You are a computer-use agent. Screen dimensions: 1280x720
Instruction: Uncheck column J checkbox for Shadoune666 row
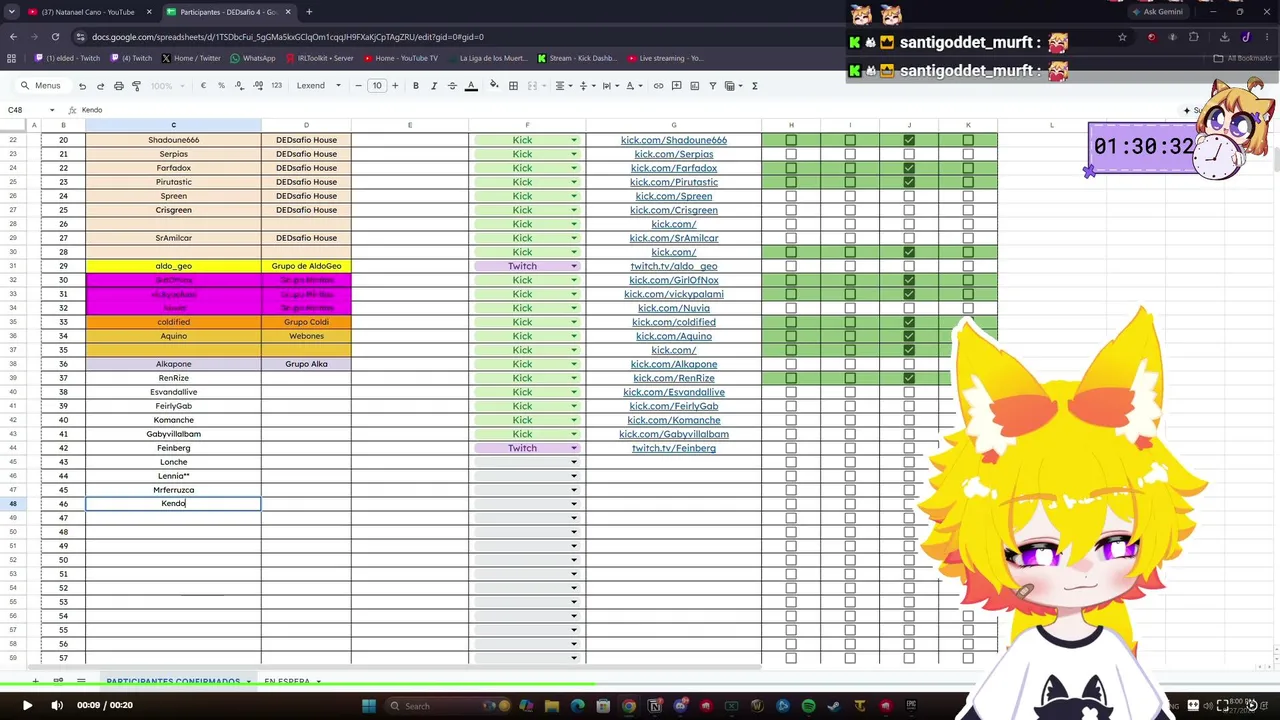909,140
